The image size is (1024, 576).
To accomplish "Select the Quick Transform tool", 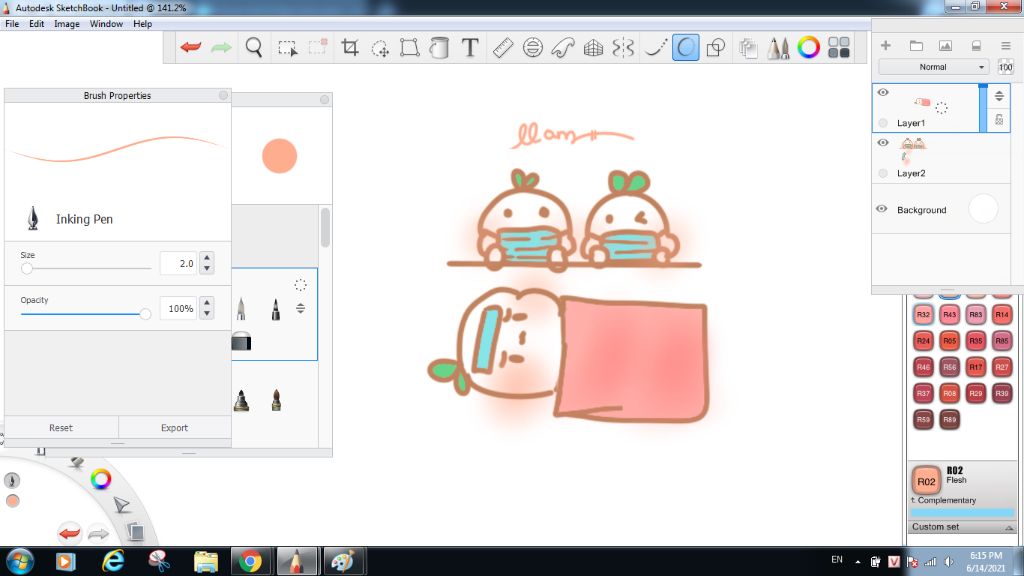I will [380, 48].
